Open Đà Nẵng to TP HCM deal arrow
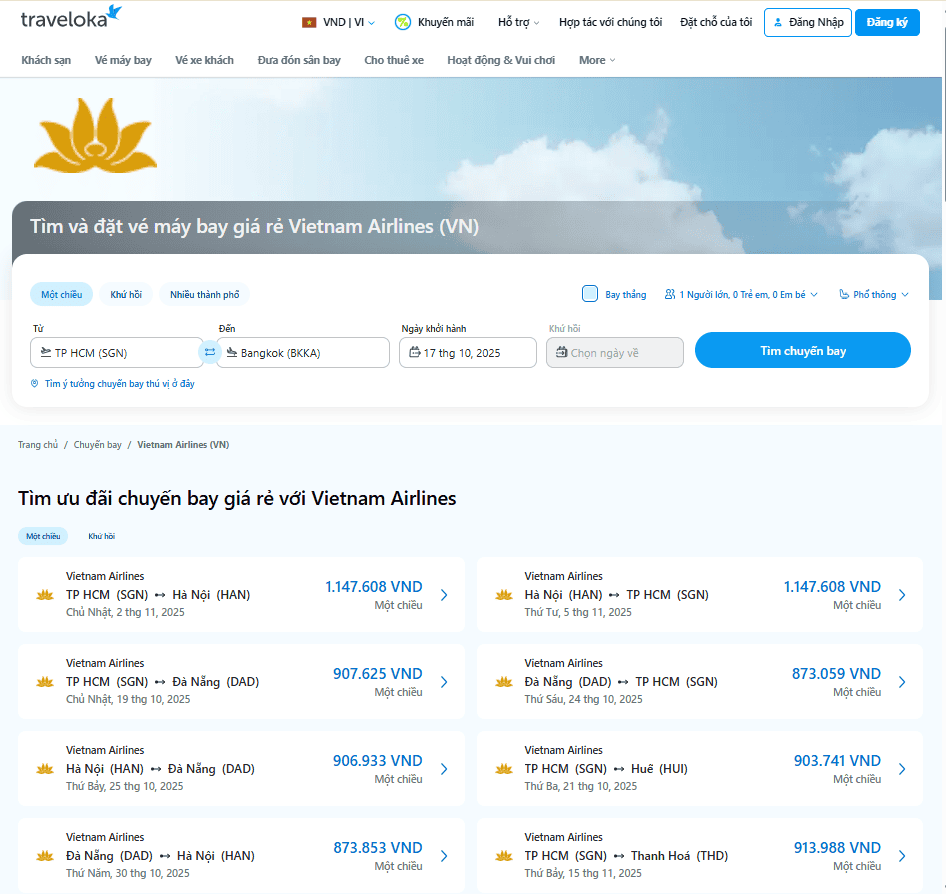 902,682
